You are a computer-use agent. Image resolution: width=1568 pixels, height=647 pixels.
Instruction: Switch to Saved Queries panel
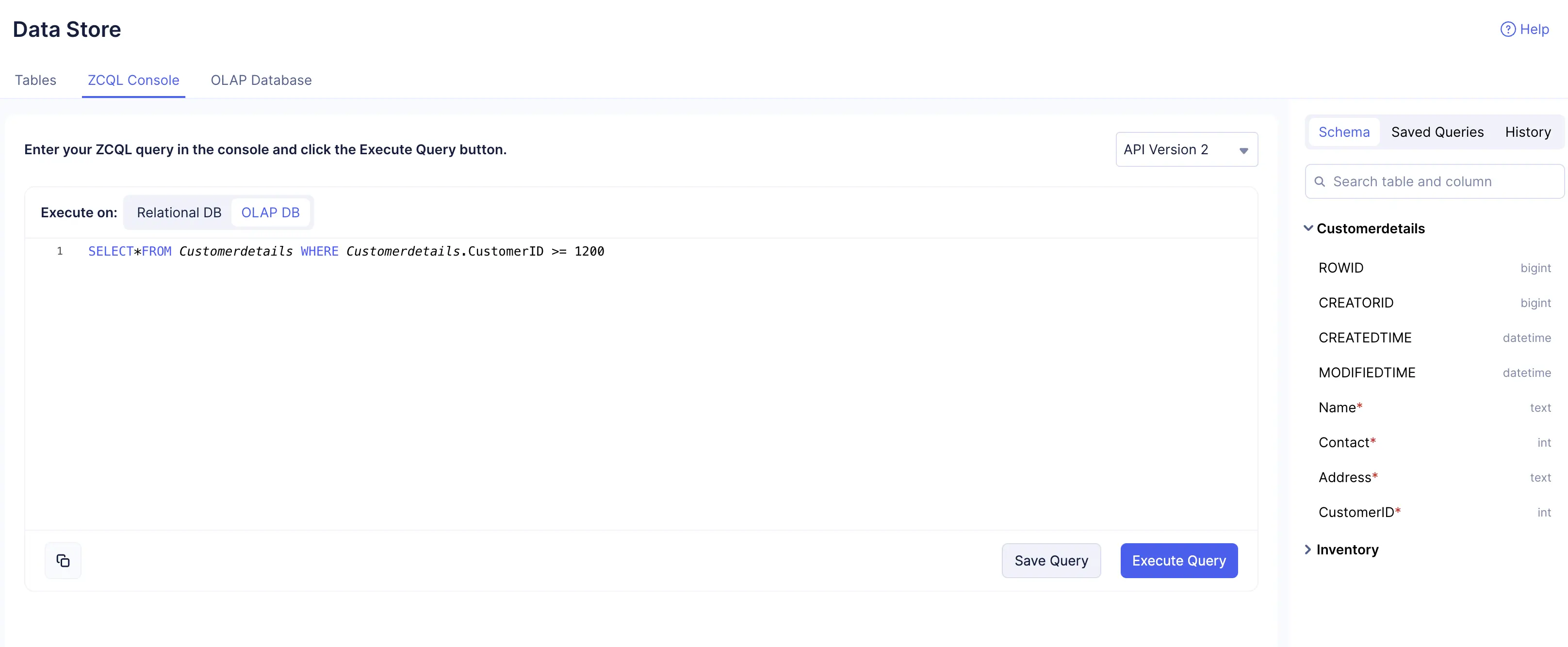click(x=1437, y=132)
